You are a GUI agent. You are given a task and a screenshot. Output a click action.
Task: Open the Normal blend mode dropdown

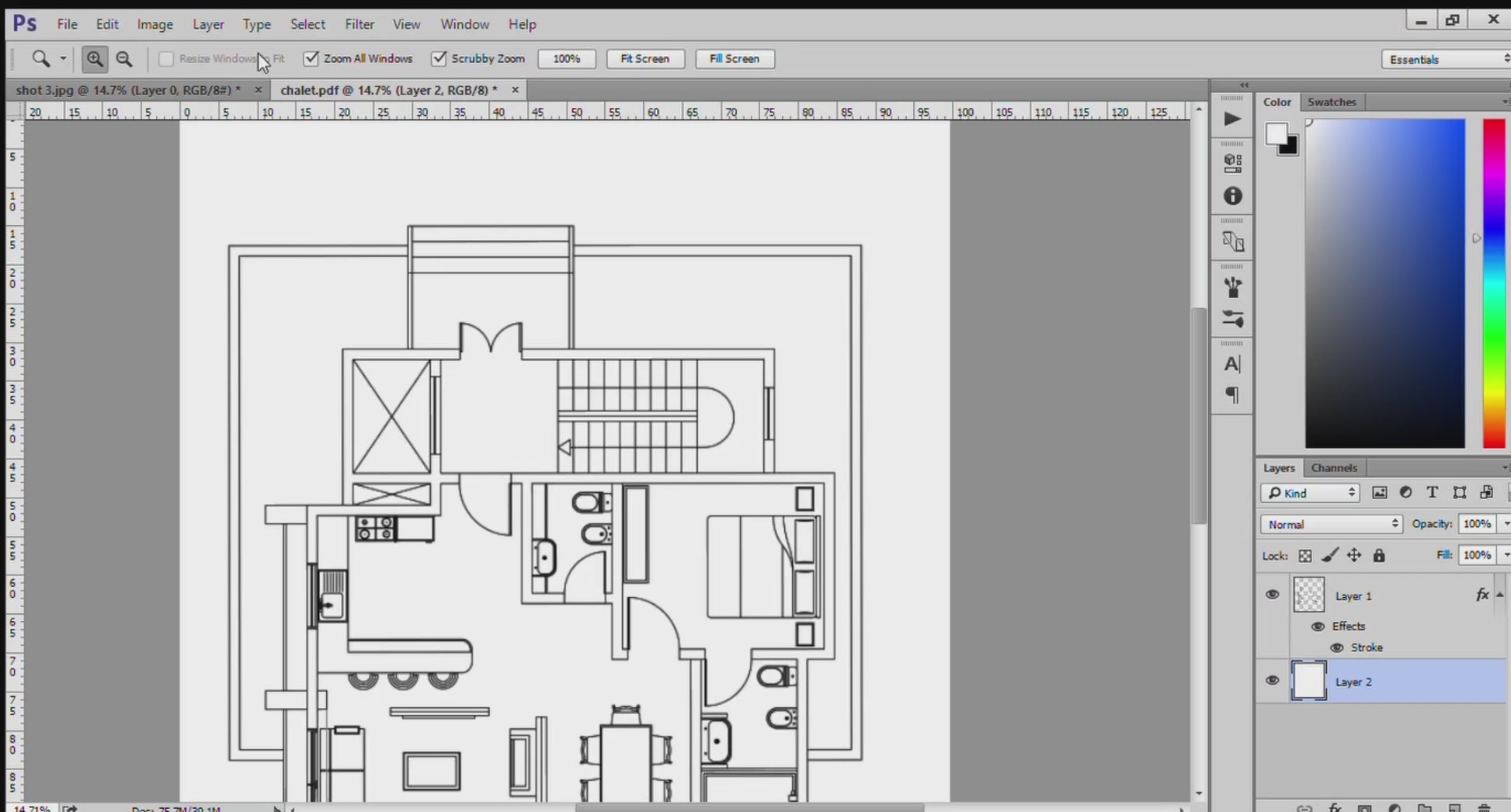coord(1332,525)
